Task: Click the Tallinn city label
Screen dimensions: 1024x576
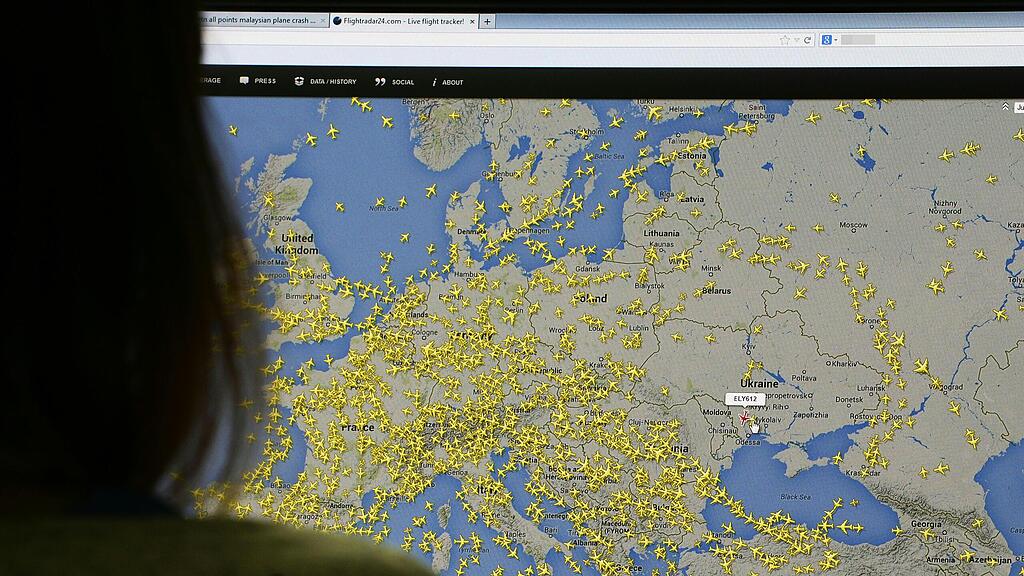Action: (679, 140)
